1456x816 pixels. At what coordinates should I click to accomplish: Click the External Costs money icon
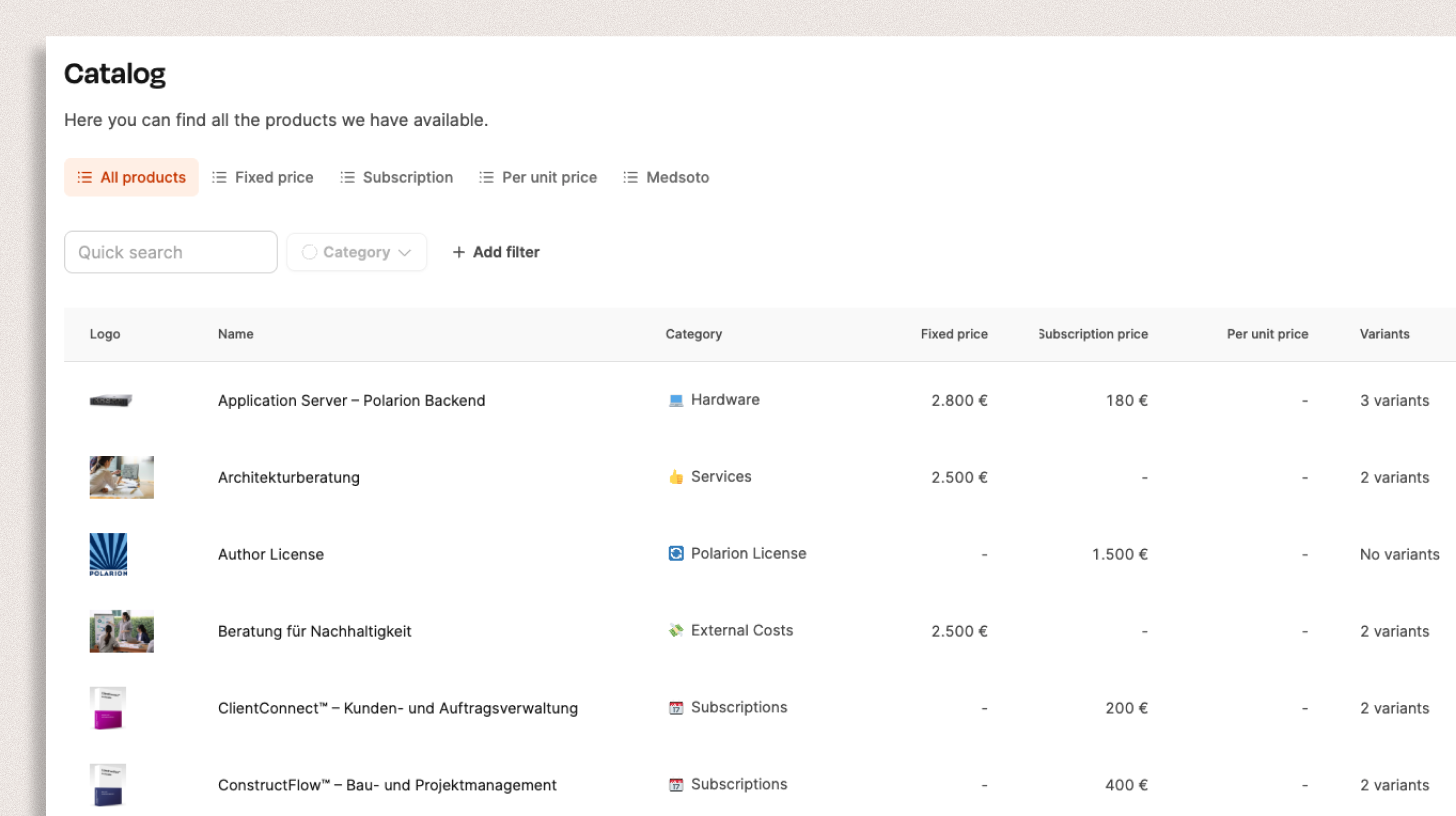tap(676, 630)
